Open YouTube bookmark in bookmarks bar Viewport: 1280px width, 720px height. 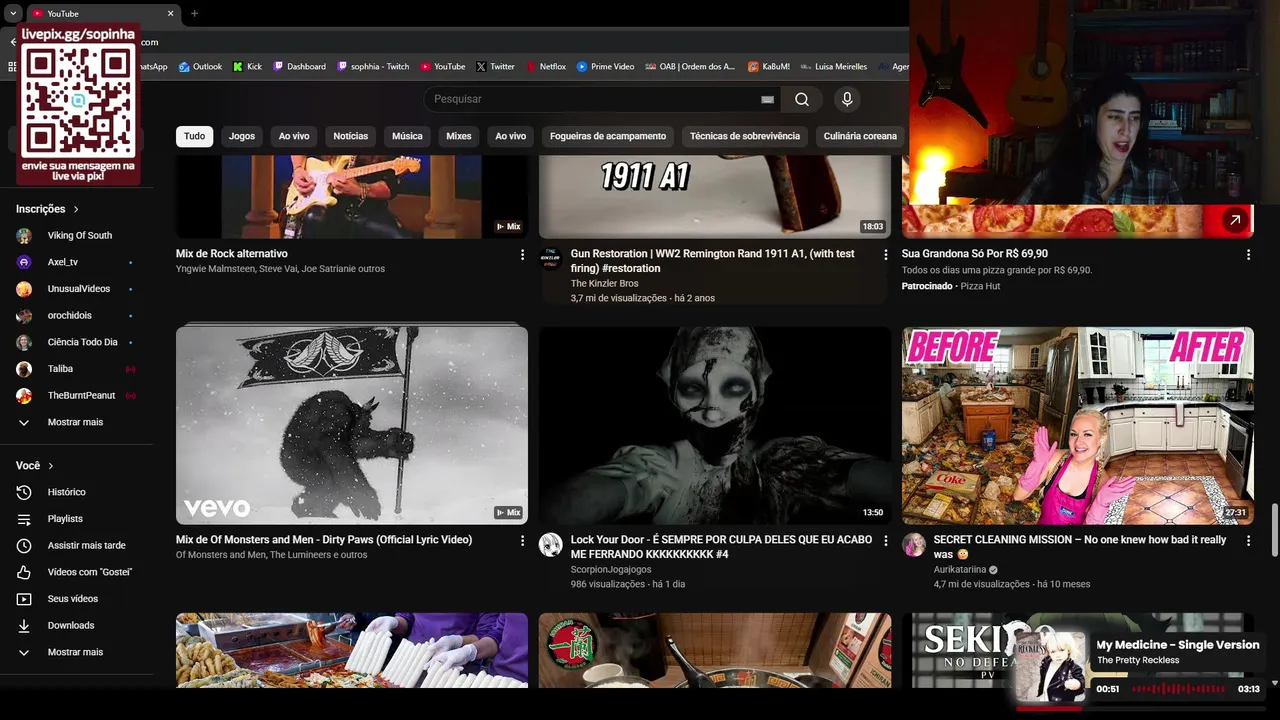(x=442, y=67)
